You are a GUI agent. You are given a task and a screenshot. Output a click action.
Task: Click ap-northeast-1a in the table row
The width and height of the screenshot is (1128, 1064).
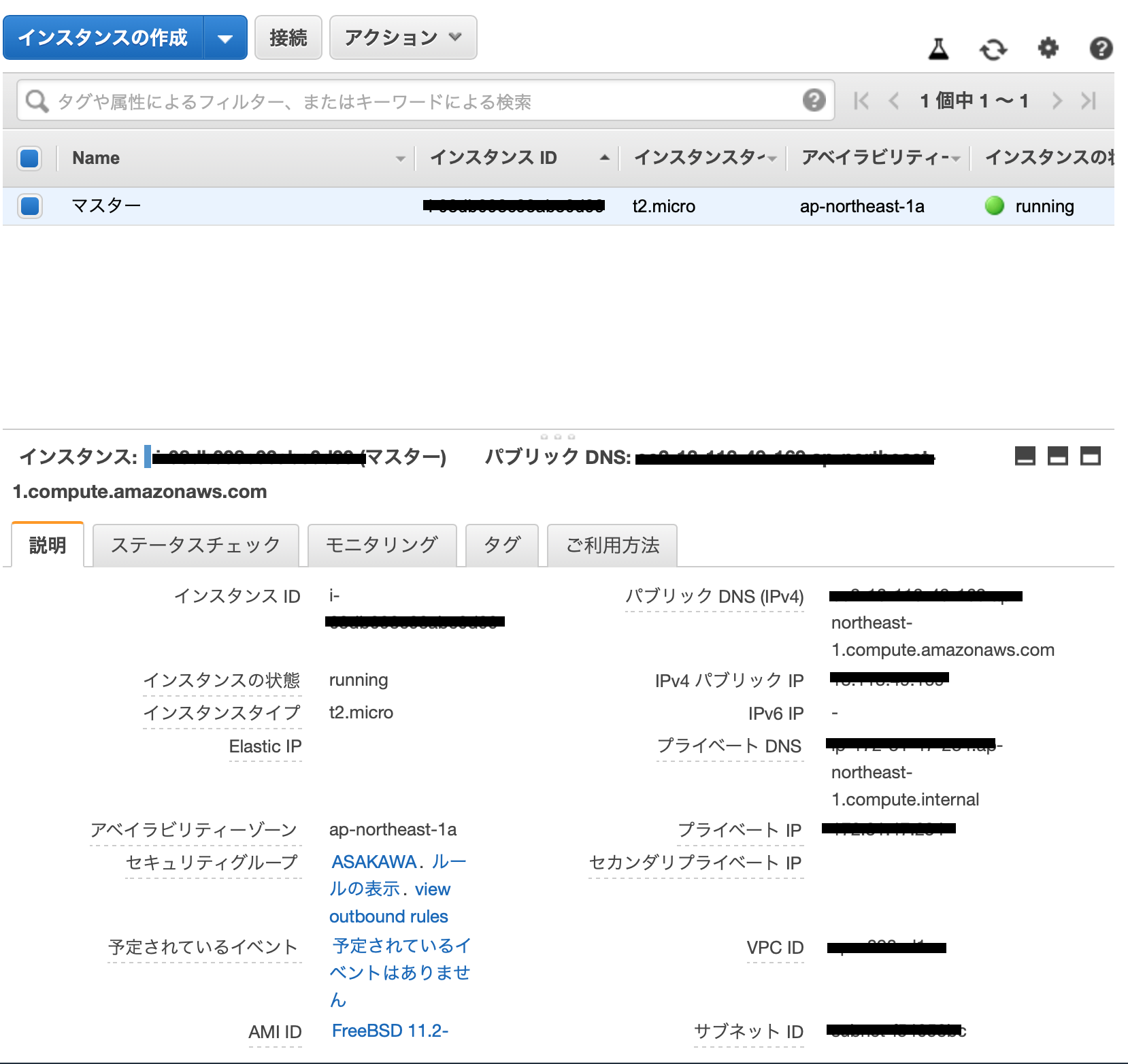coord(862,206)
